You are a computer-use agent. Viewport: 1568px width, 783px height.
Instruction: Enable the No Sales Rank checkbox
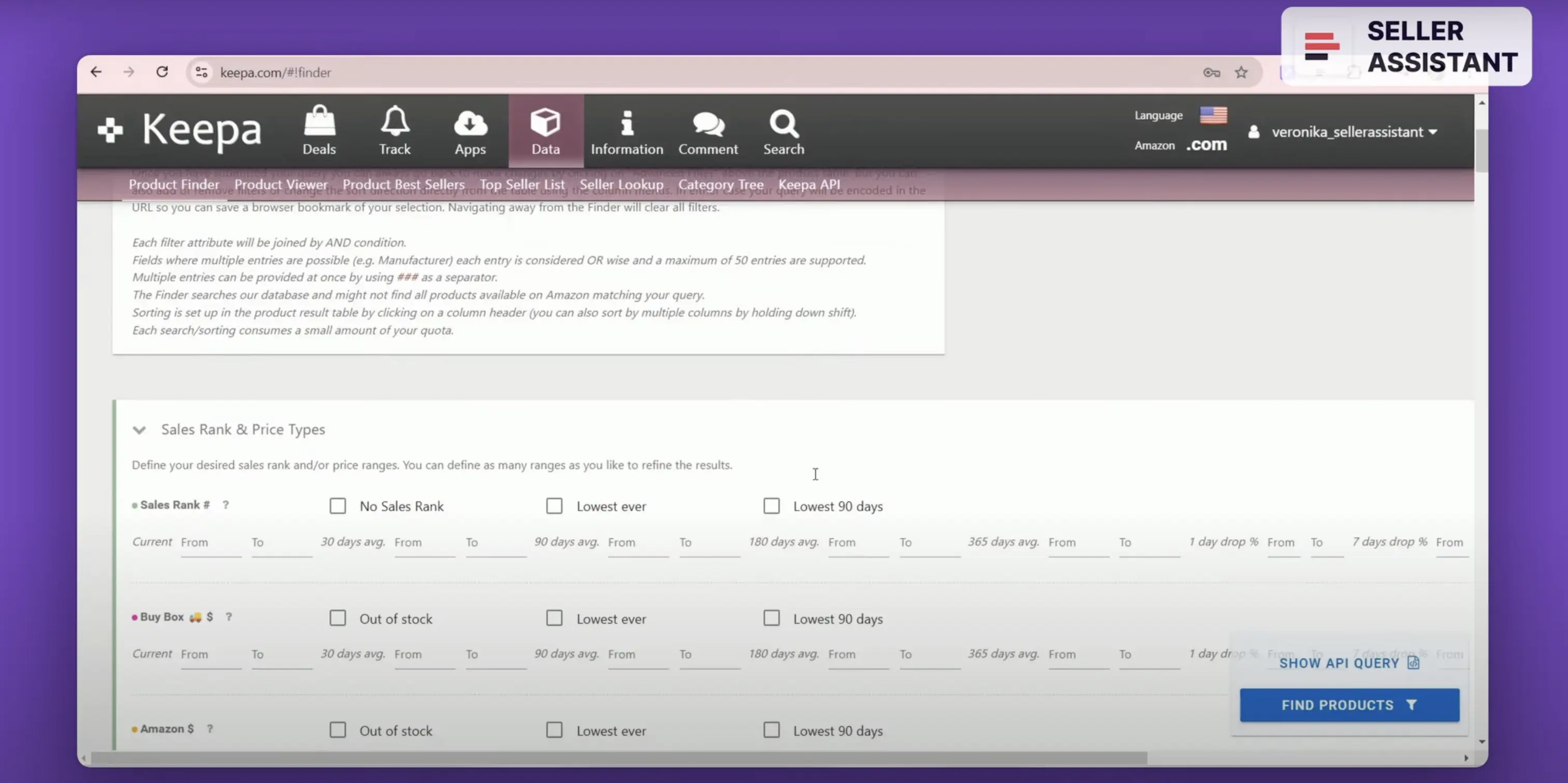tap(338, 506)
